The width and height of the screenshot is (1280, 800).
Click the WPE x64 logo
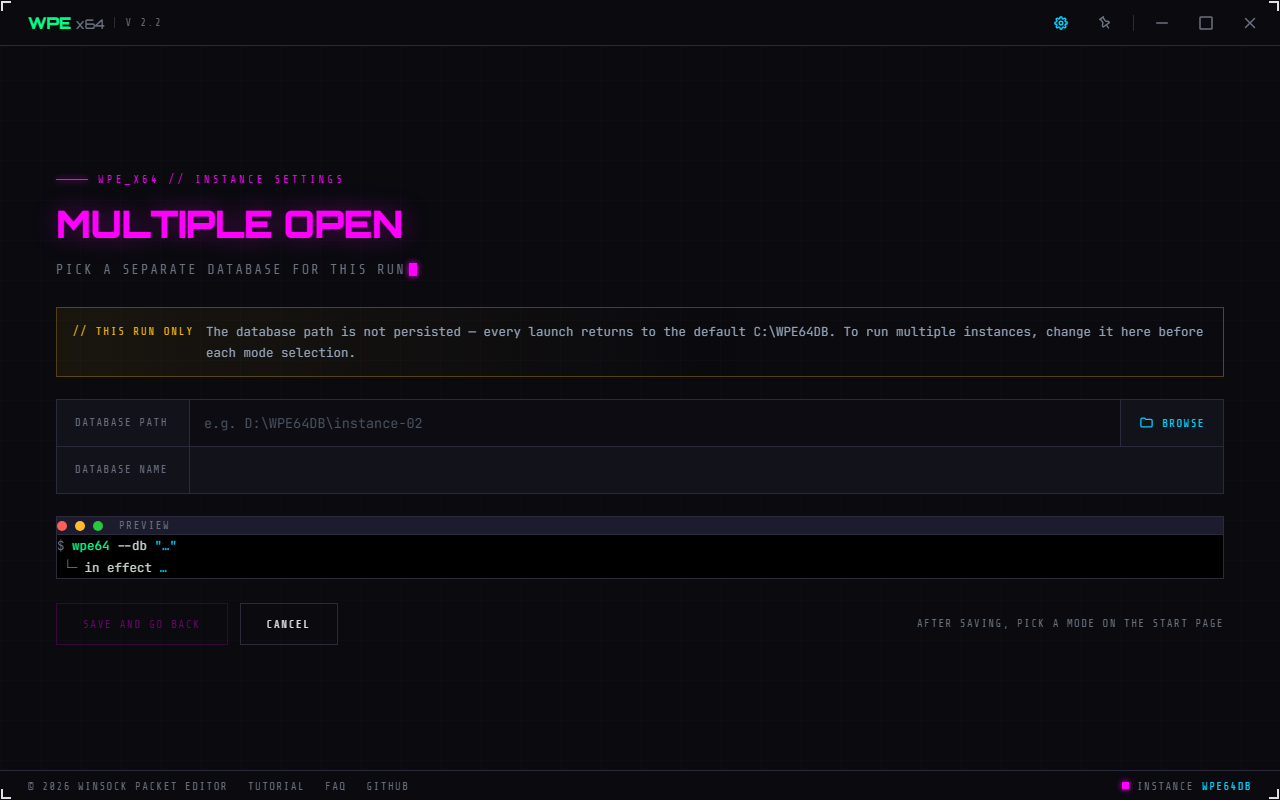pos(66,23)
